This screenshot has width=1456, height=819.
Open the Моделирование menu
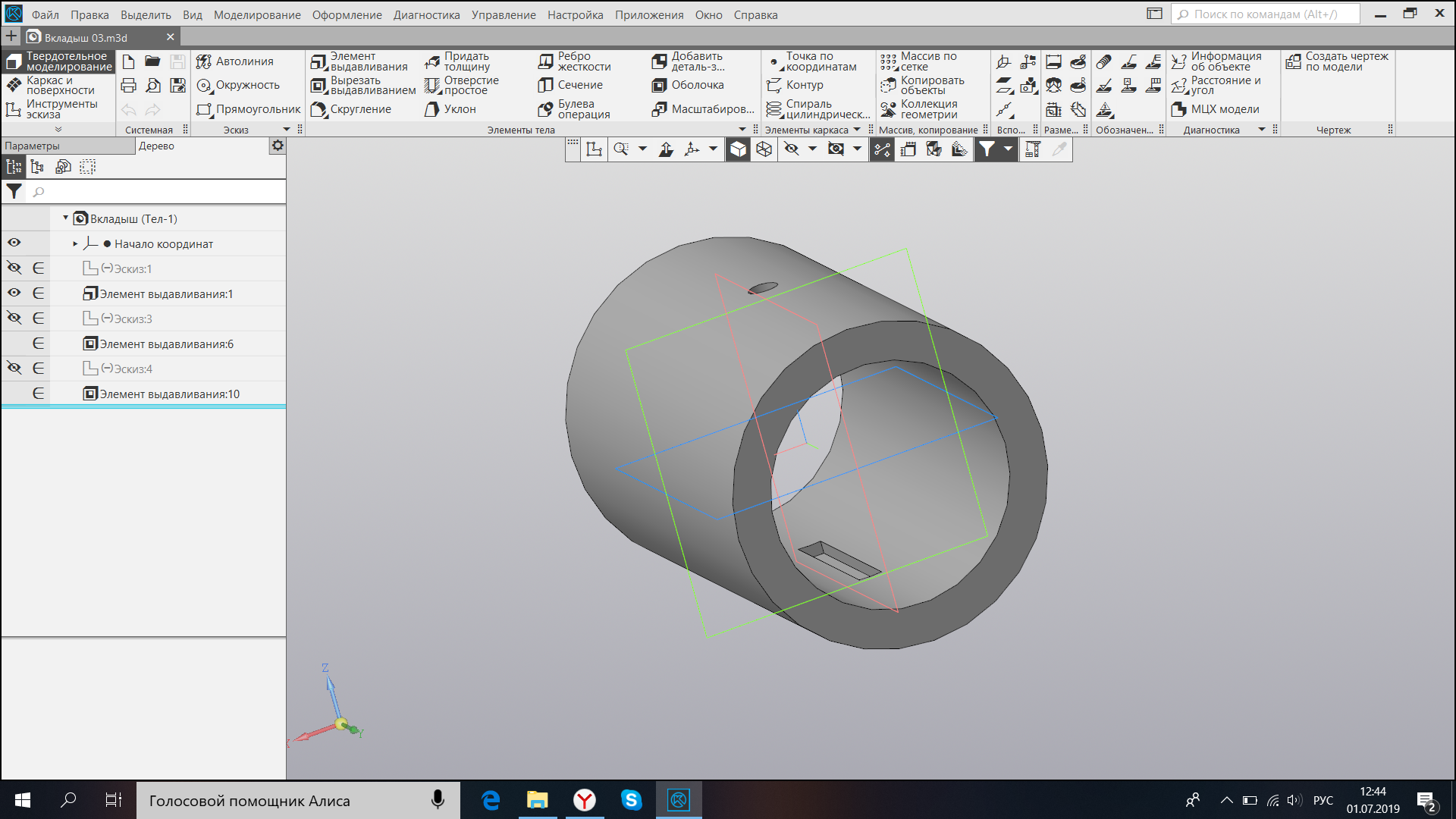256,14
